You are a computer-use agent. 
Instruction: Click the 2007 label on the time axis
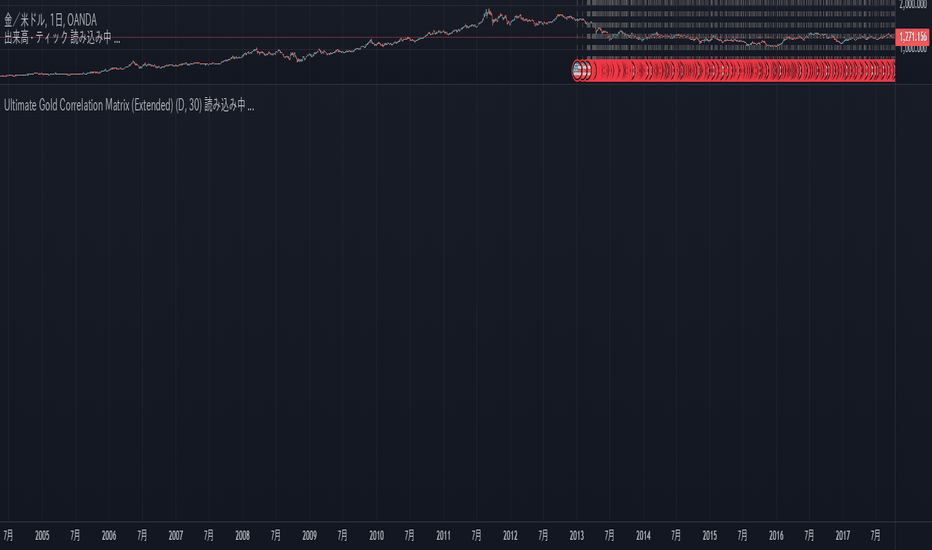pos(175,536)
